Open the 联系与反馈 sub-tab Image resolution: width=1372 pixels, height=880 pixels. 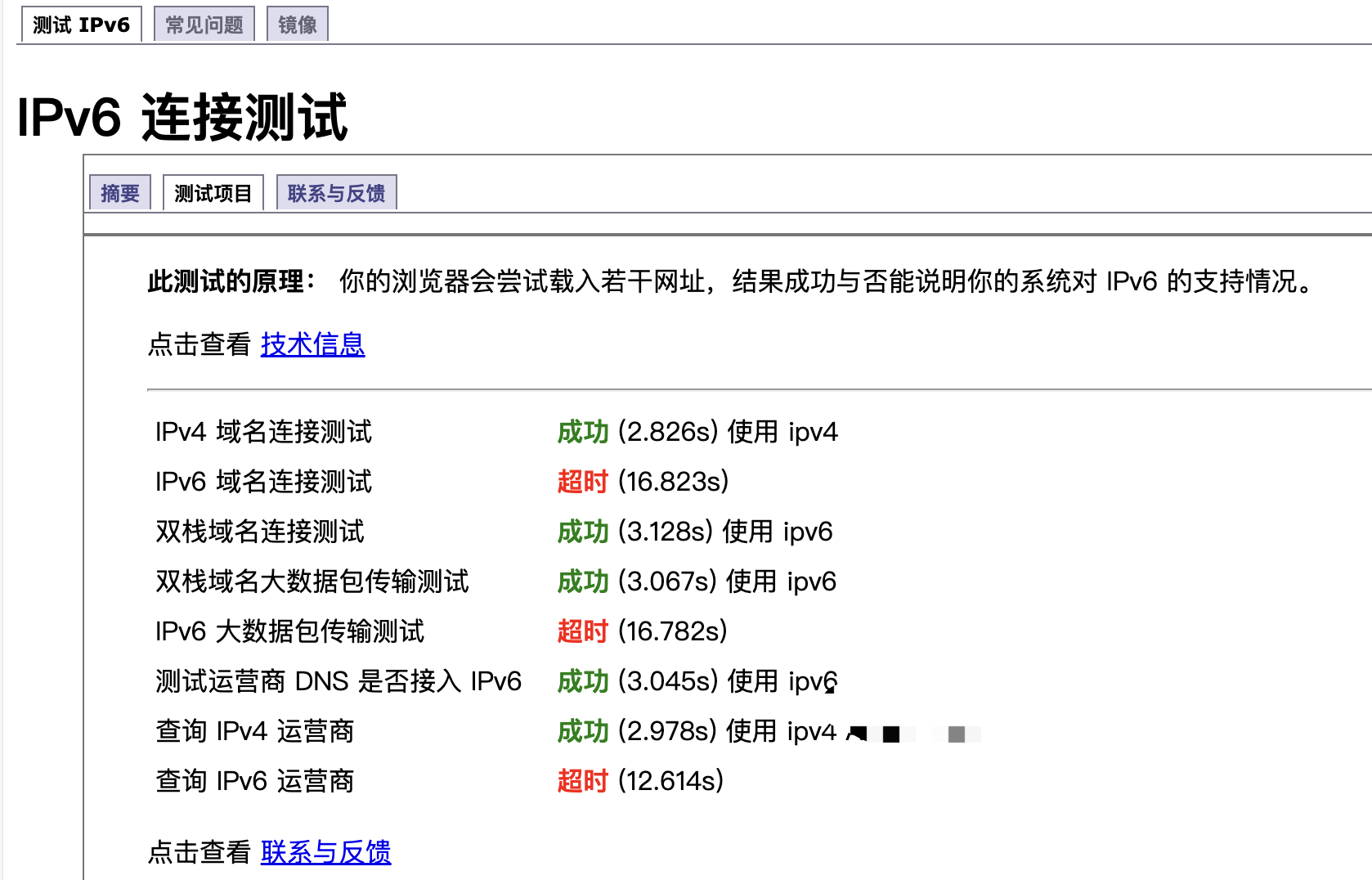click(x=336, y=193)
